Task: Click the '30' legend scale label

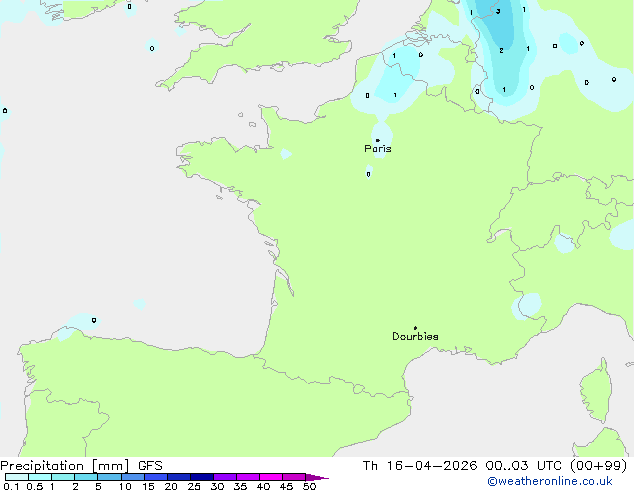Action: tap(217, 486)
